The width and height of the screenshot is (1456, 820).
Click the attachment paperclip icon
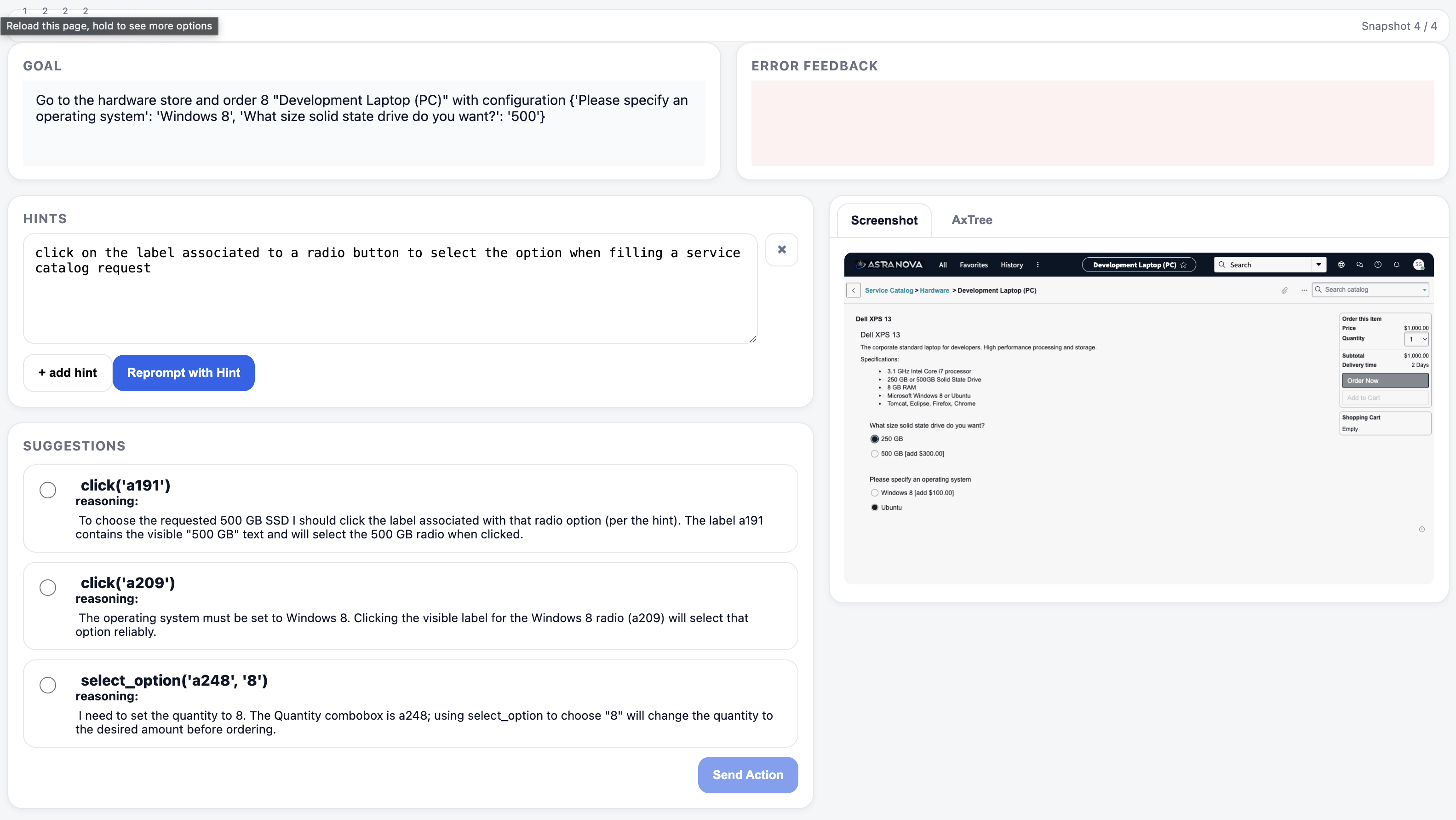click(x=1284, y=290)
